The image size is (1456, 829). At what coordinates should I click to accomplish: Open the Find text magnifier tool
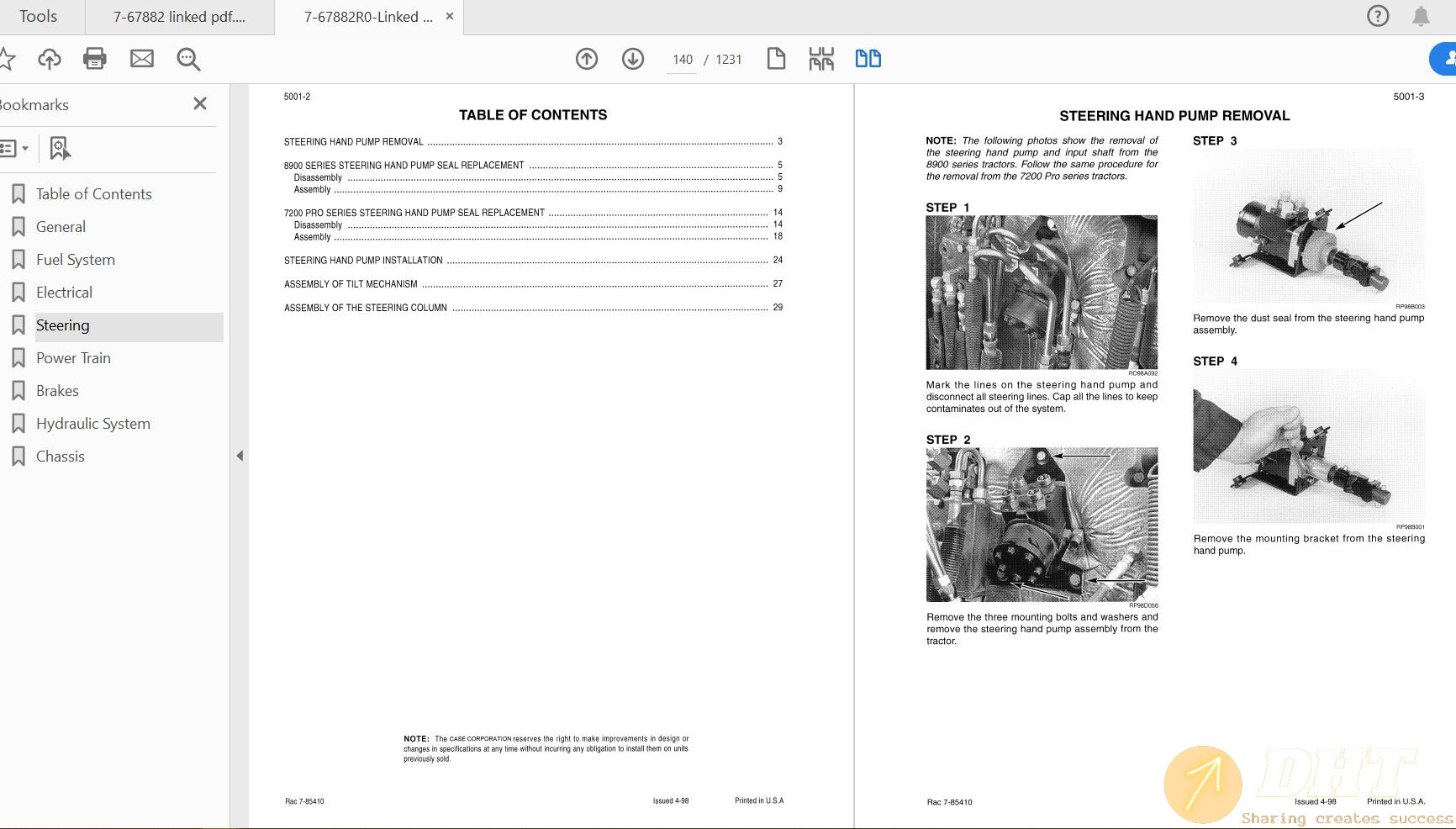click(x=188, y=59)
